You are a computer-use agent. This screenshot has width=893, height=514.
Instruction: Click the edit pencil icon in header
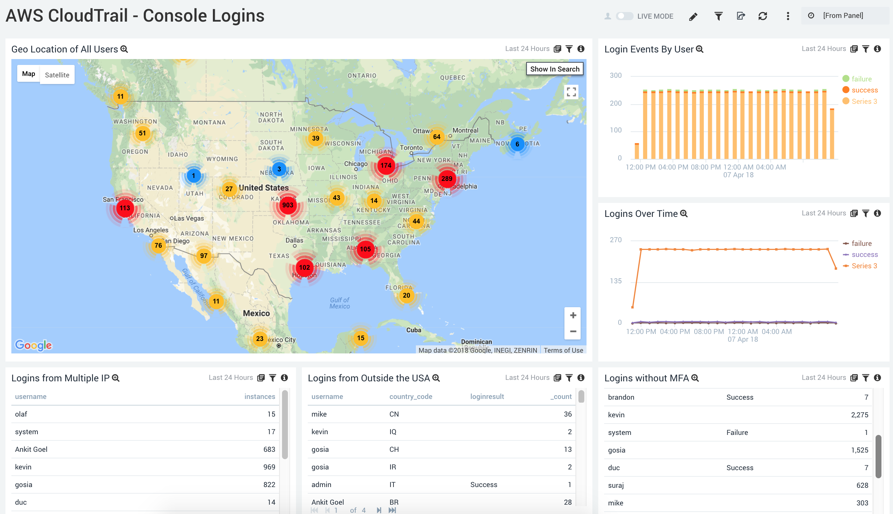[693, 17]
